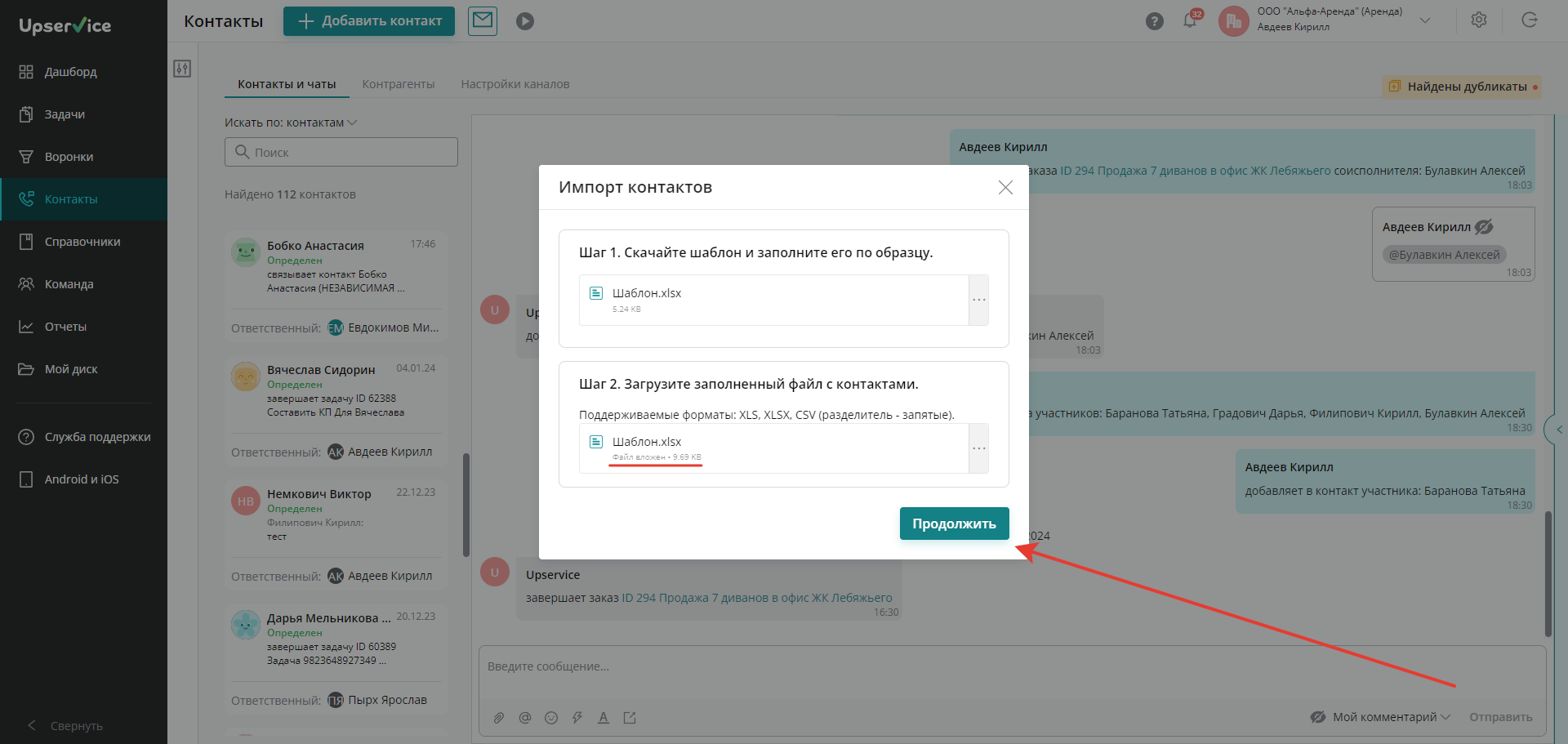Expand the right side panel arrow
1568x744 pixels.
click(1557, 430)
